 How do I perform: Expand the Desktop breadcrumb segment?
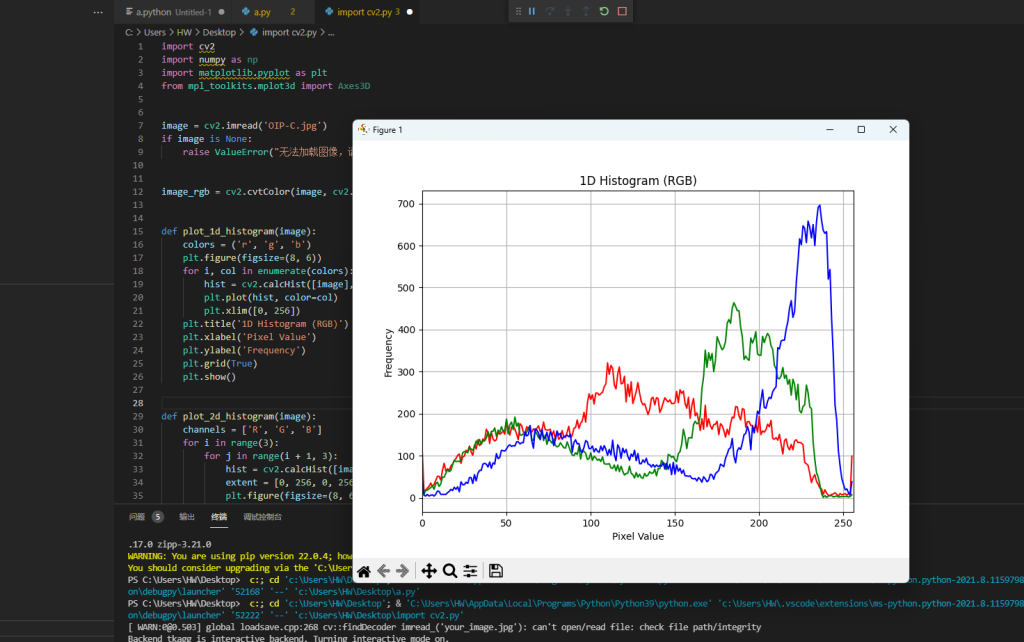(x=219, y=32)
